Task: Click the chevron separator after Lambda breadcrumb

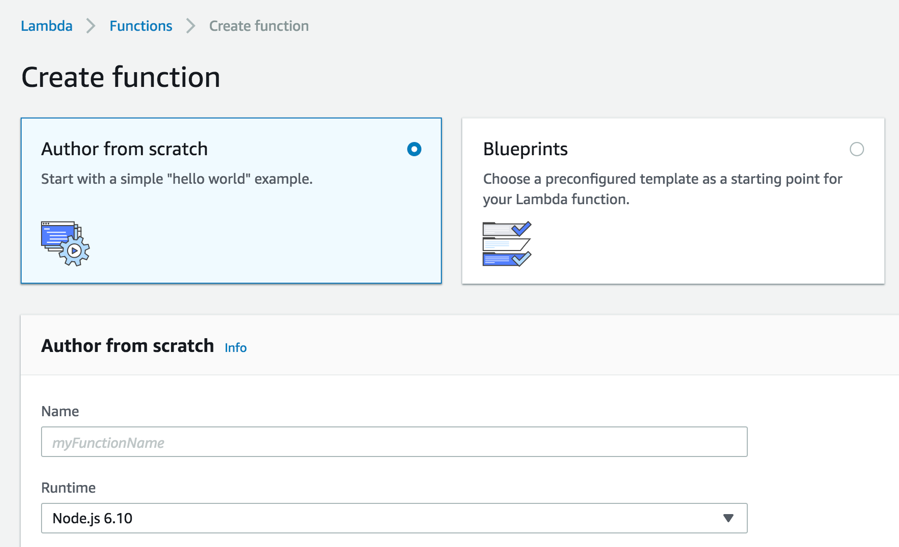Action: tap(91, 26)
